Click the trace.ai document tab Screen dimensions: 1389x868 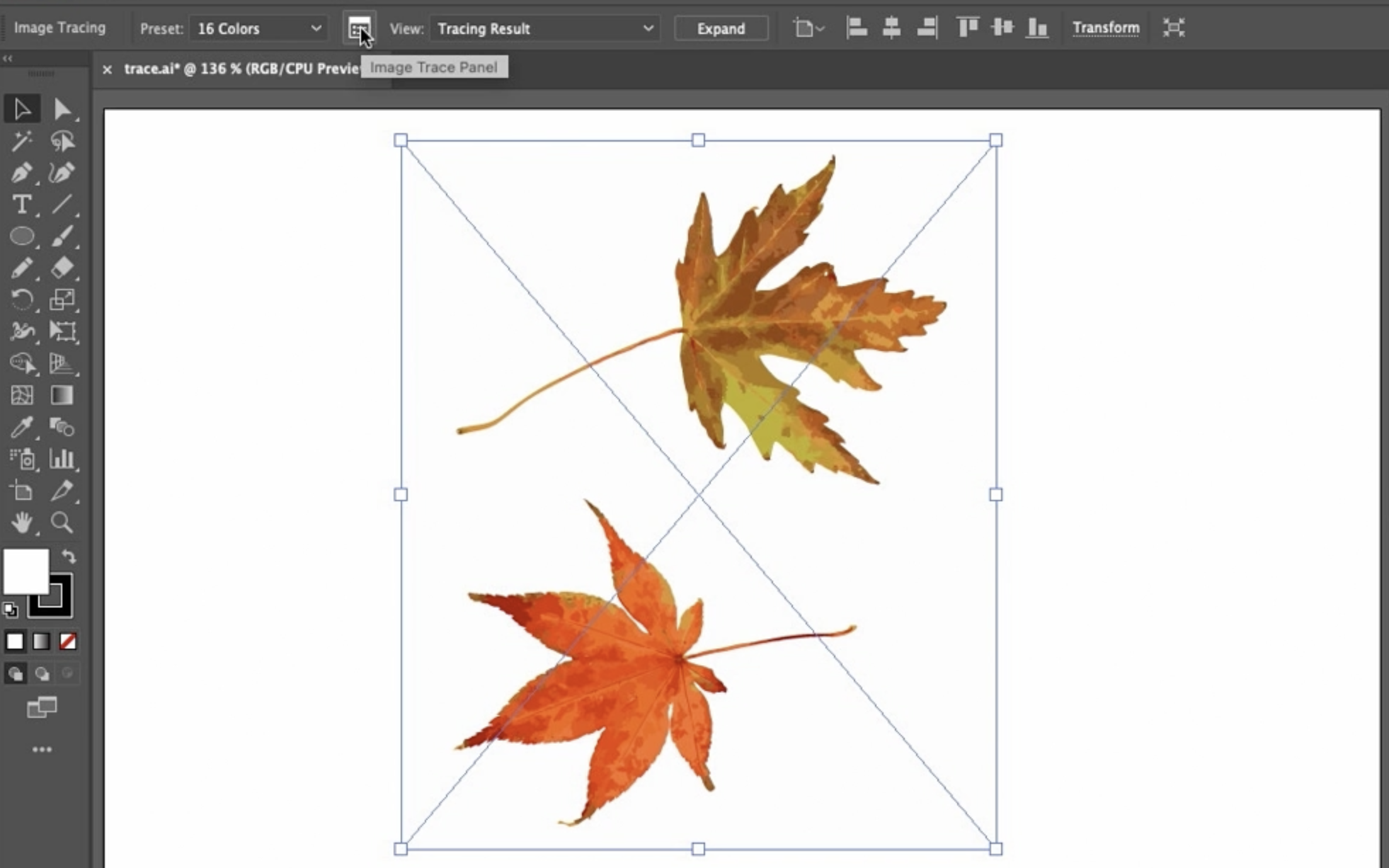(x=241, y=69)
